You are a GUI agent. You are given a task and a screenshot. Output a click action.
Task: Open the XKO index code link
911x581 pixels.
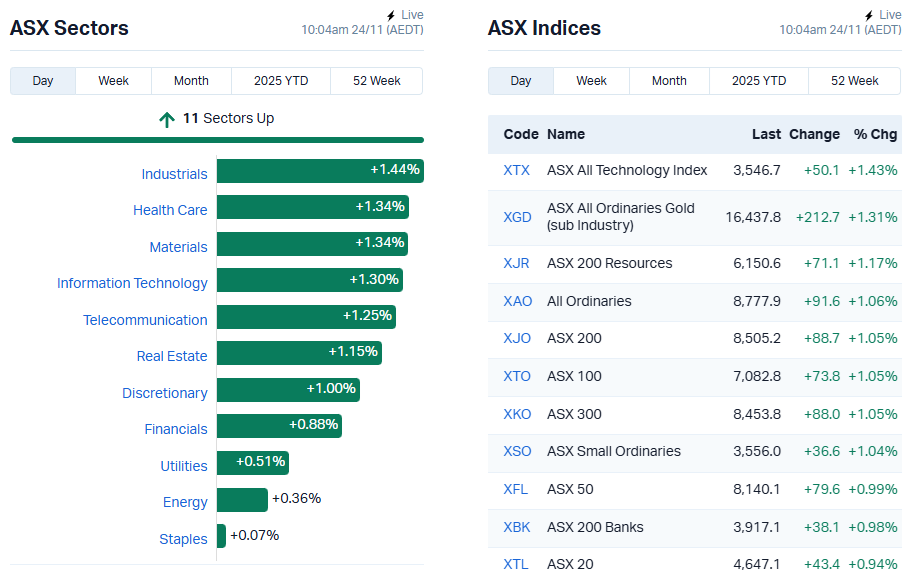tap(517, 414)
